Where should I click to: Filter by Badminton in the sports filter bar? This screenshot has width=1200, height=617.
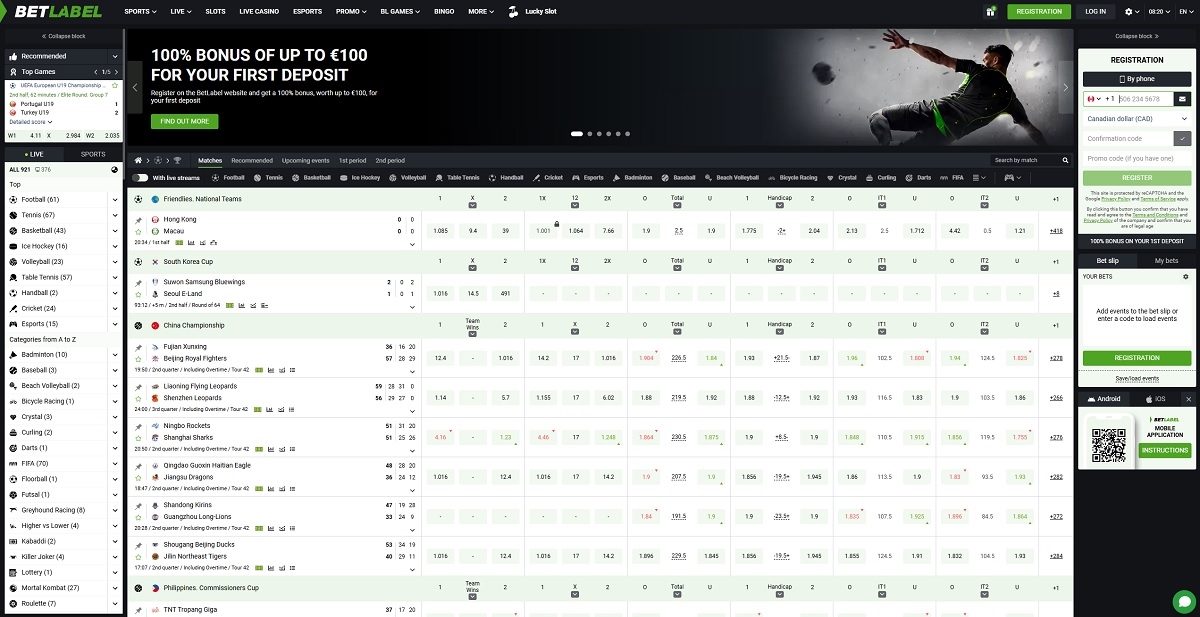tap(632, 177)
